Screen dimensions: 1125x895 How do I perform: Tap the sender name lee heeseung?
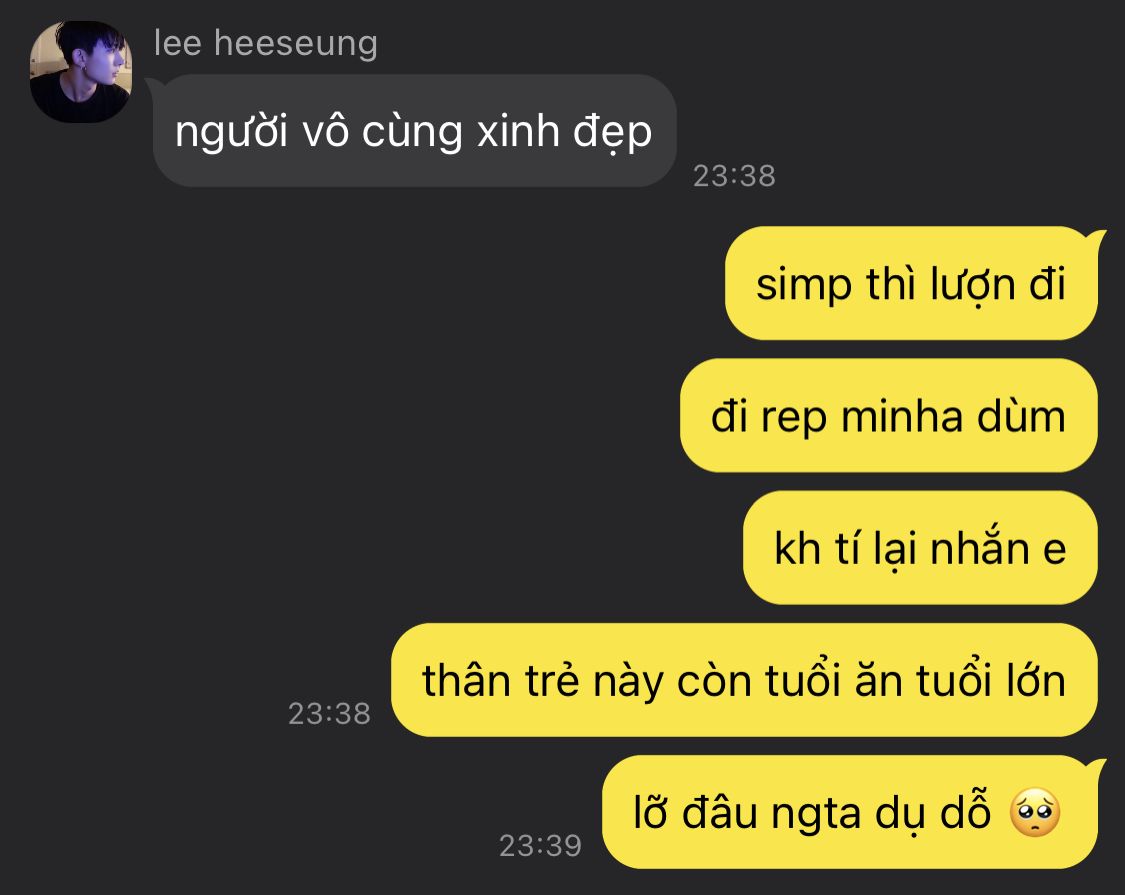(x=265, y=43)
